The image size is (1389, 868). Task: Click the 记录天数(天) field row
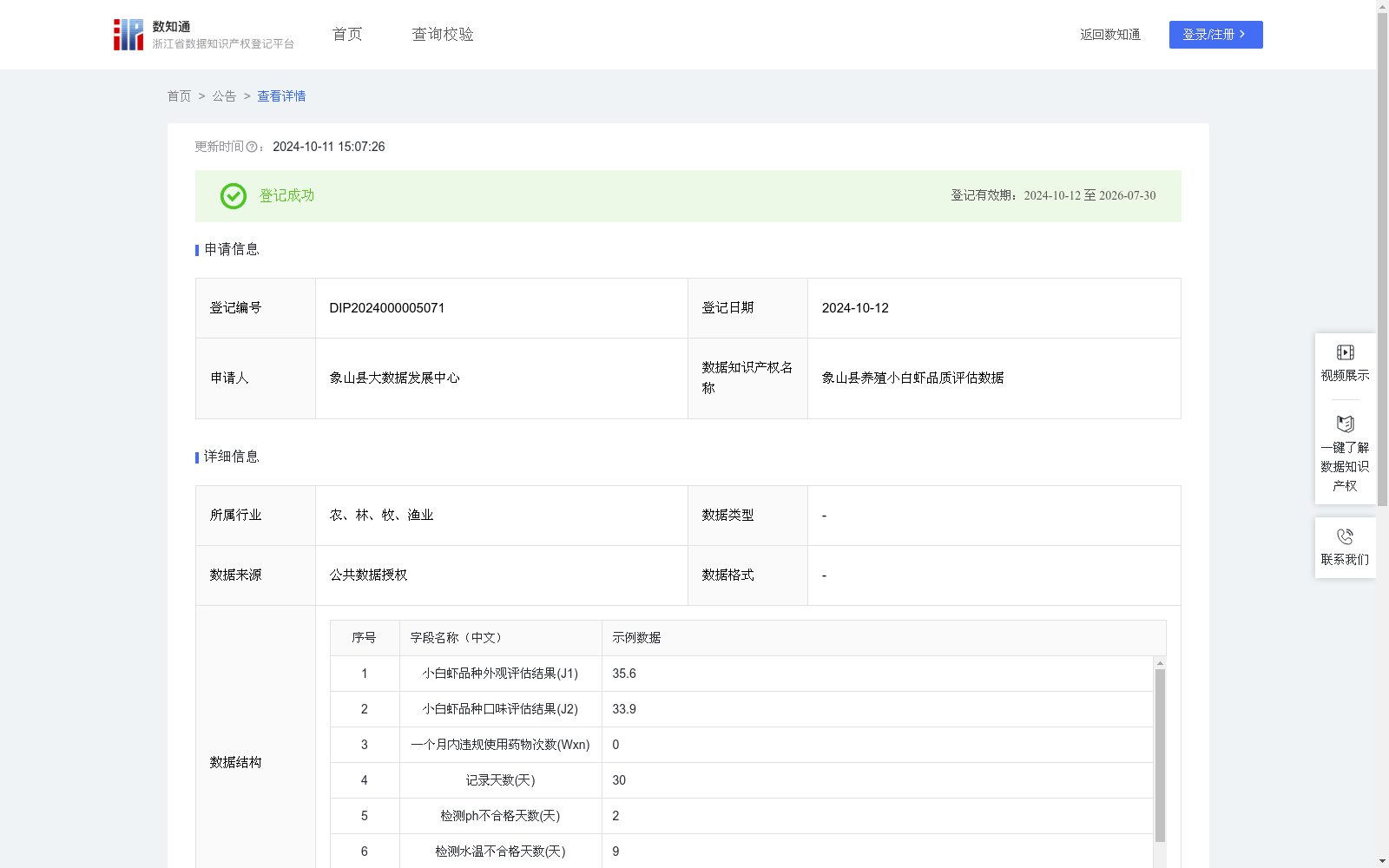click(499, 780)
